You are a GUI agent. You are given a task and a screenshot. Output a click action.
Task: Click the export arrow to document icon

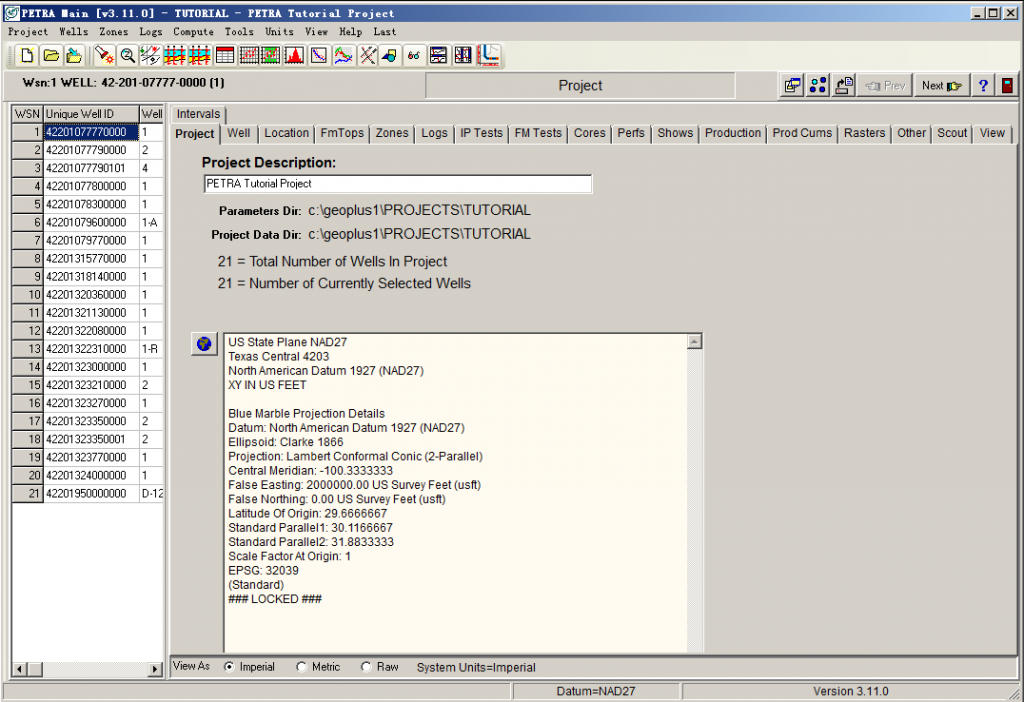pyautogui.click(x=844, y=86)
